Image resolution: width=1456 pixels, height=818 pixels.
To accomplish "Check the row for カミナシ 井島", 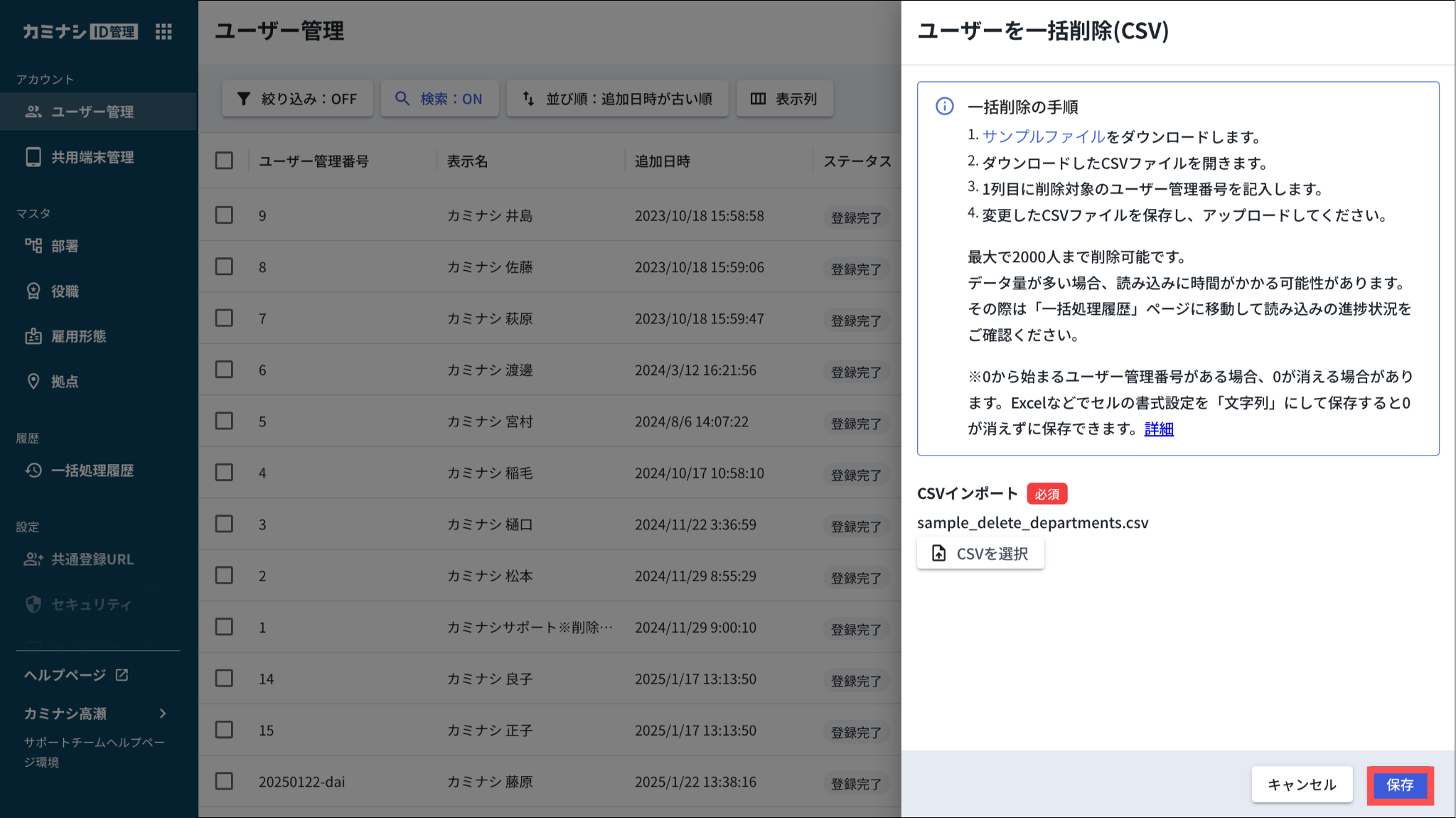I will pyautogui.click(x=224, y=215).
